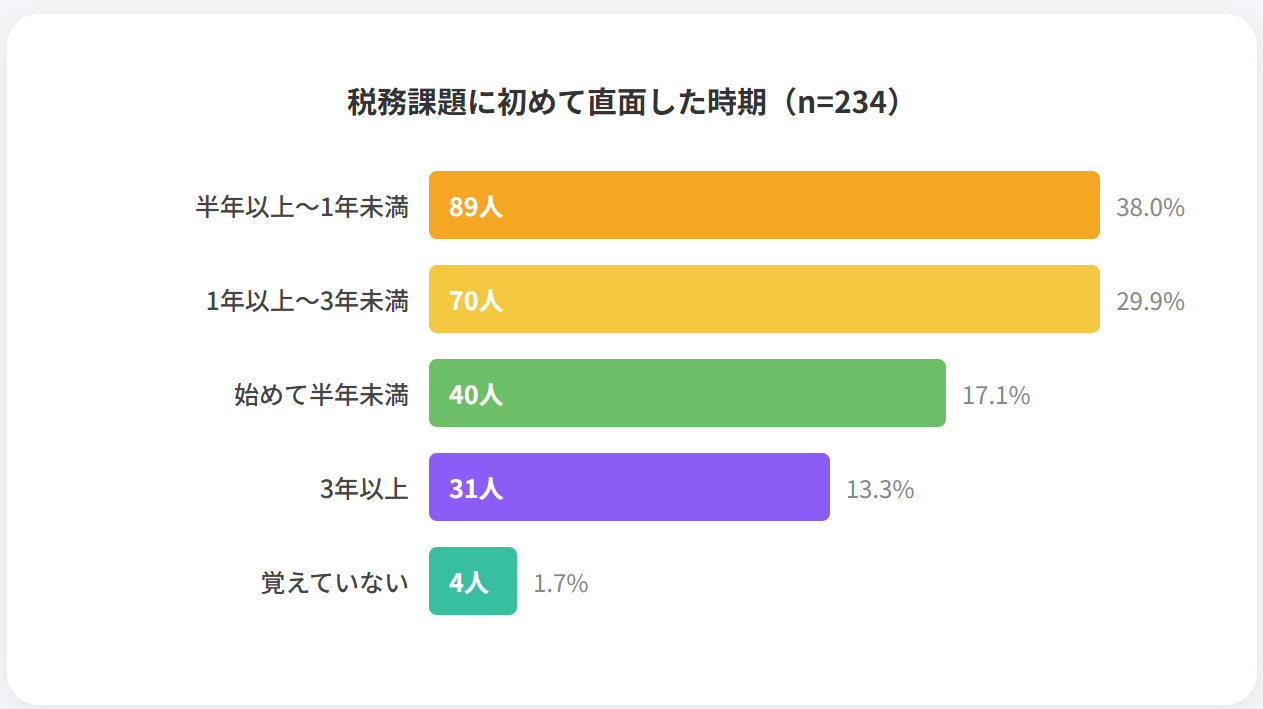
Task: Select the 31人 count label
Action: point(475,489)
